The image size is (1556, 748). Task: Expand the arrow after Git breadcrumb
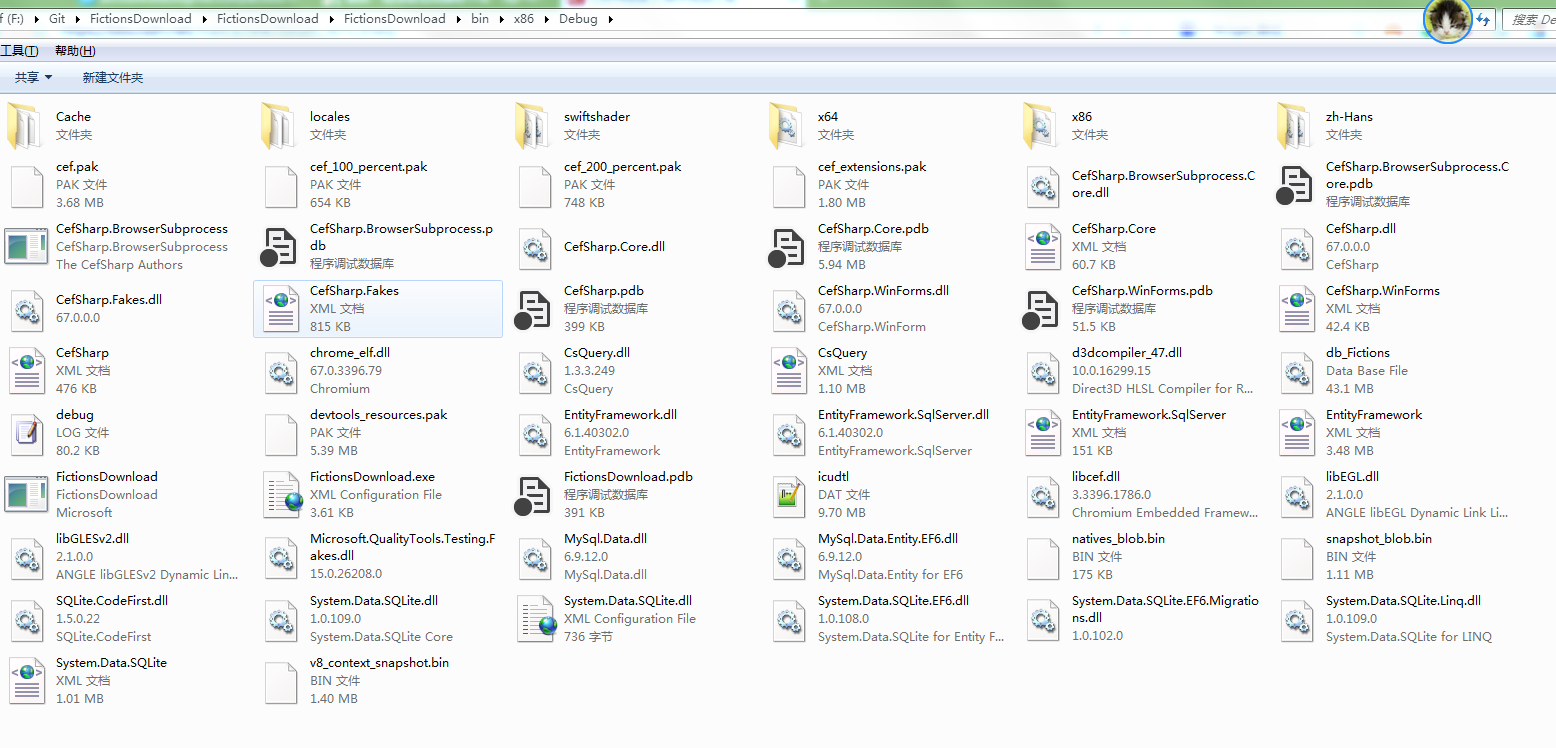click(78, 19)
